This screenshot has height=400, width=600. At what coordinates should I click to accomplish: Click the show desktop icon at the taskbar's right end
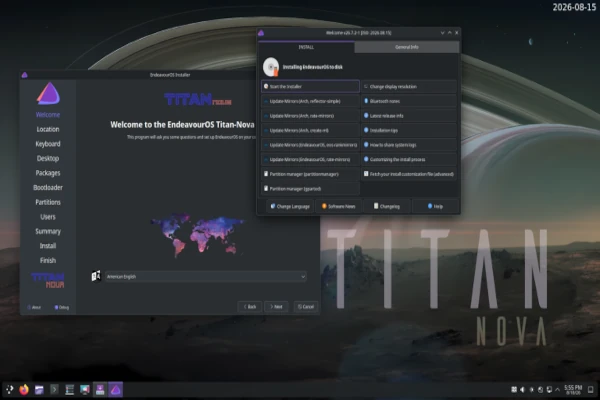[590, 390]
